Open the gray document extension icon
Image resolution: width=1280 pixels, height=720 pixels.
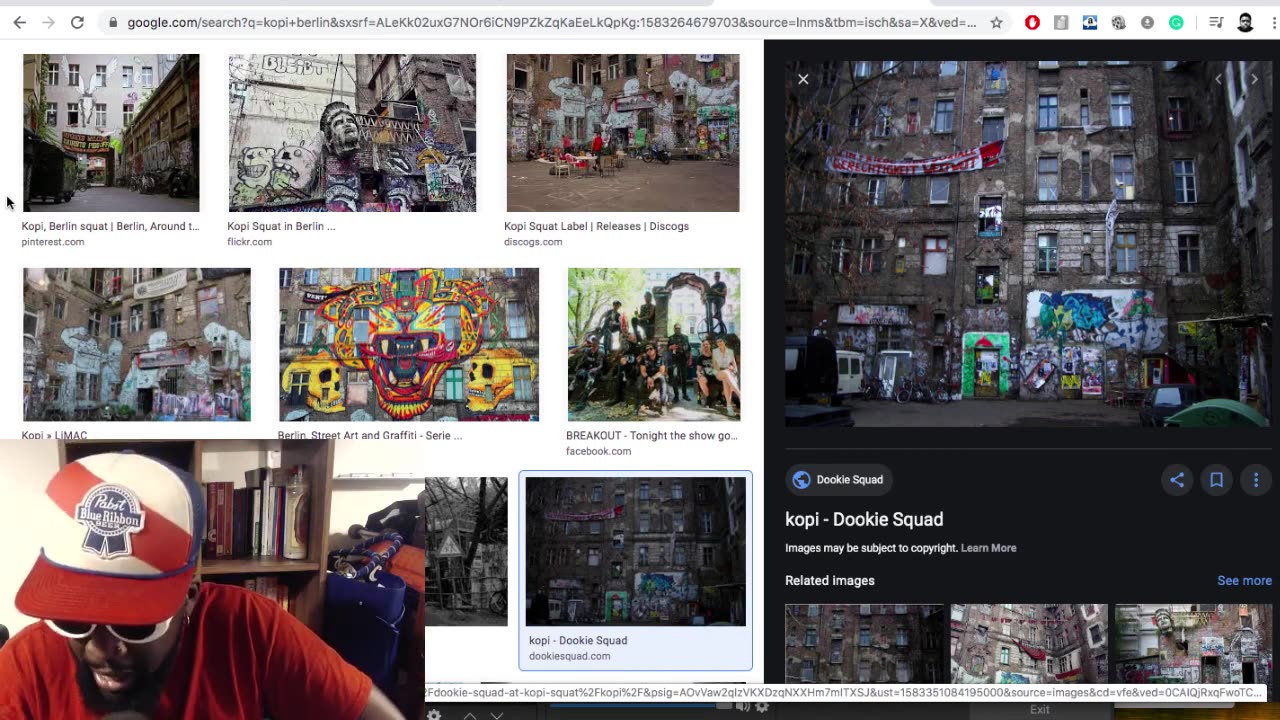pos(1061,22)
